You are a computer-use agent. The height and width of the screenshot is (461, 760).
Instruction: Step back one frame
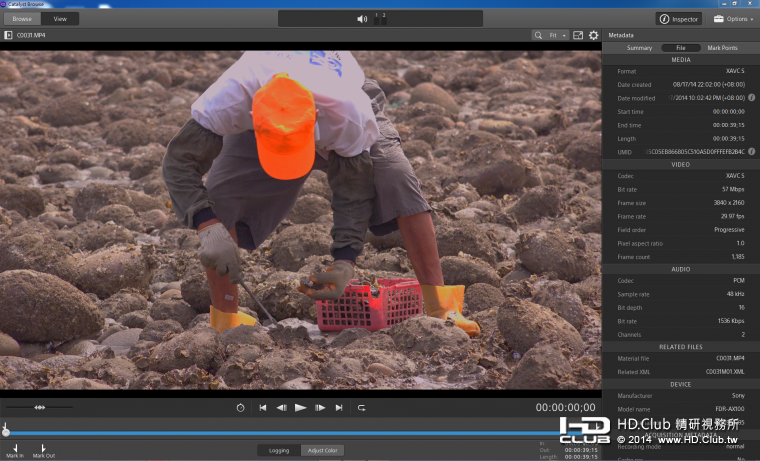(282, 408)
